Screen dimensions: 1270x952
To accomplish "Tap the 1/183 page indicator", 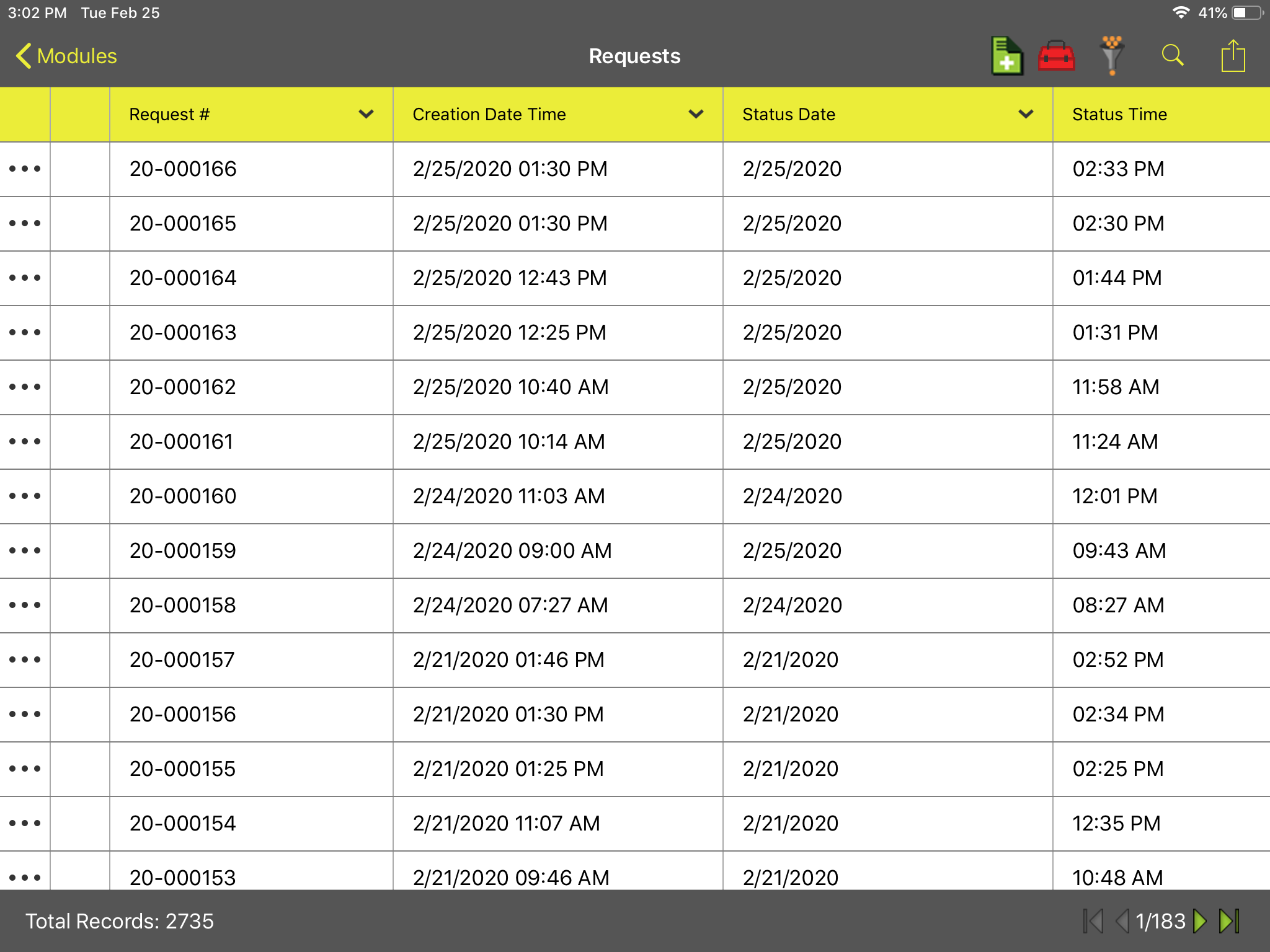I will 1161,921.
